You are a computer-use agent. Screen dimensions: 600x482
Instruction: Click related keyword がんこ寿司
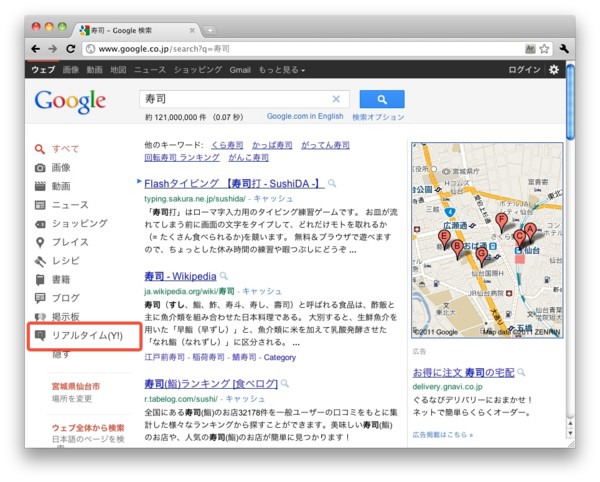[248, 157]
